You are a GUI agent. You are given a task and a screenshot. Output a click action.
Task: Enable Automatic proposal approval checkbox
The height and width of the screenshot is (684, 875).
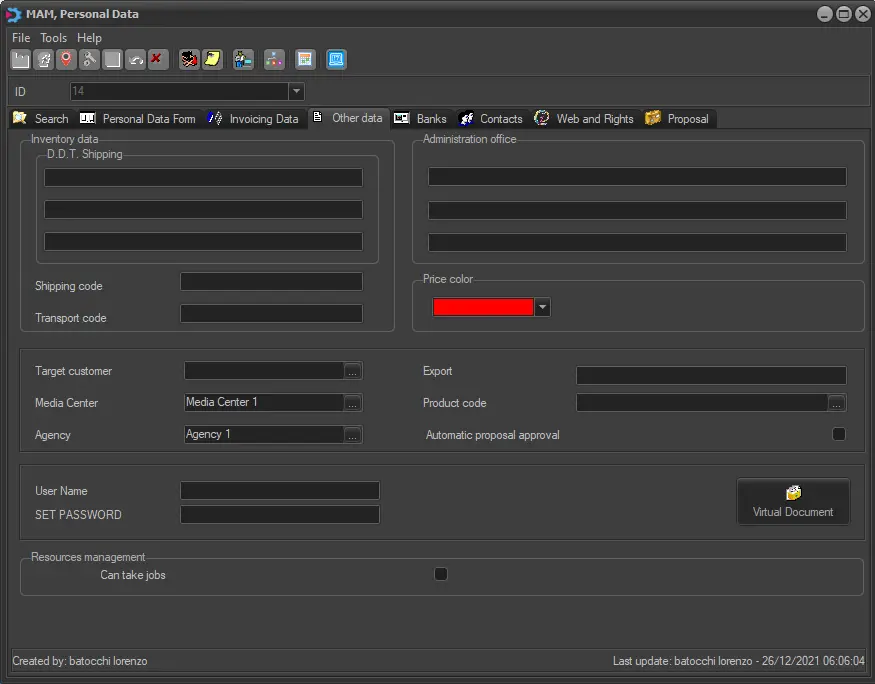tap(839, 434)
